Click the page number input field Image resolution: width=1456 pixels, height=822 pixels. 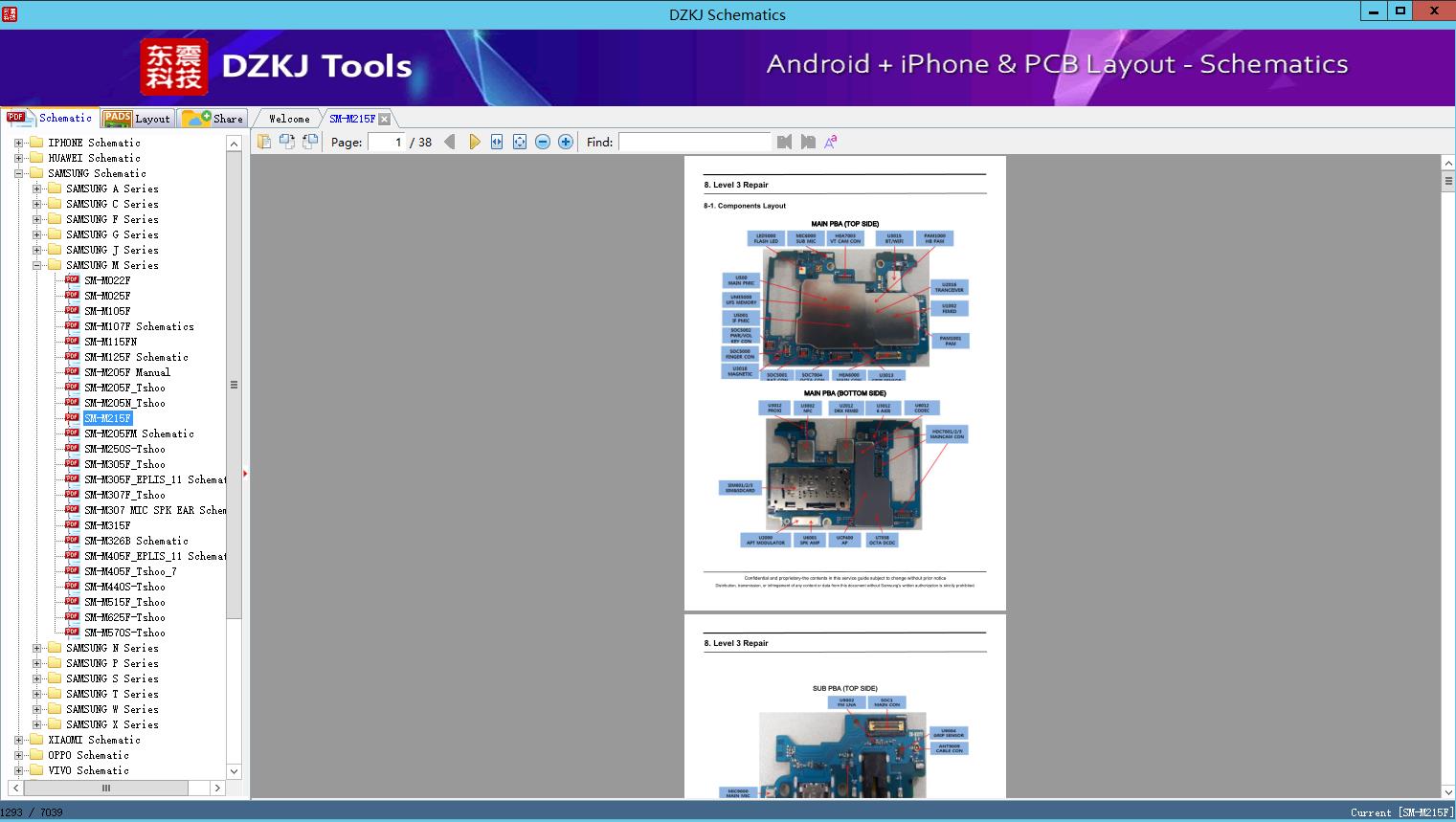[x=386, y=142]
